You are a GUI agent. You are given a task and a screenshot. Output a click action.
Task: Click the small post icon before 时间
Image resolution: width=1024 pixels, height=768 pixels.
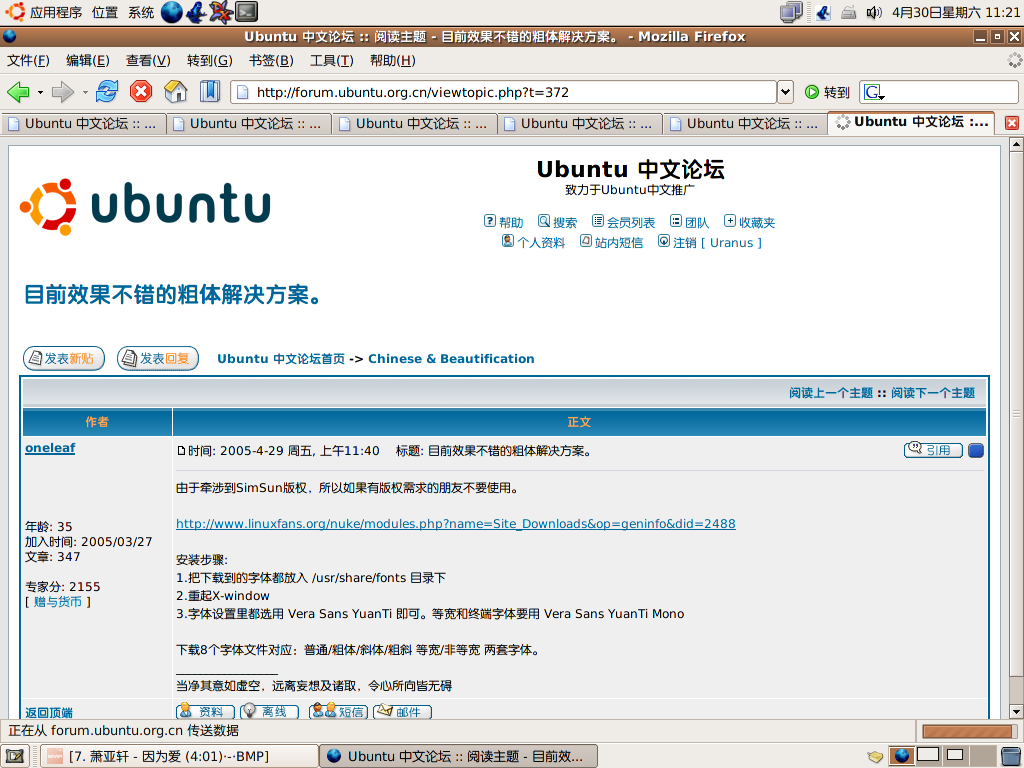click(182, 451)
